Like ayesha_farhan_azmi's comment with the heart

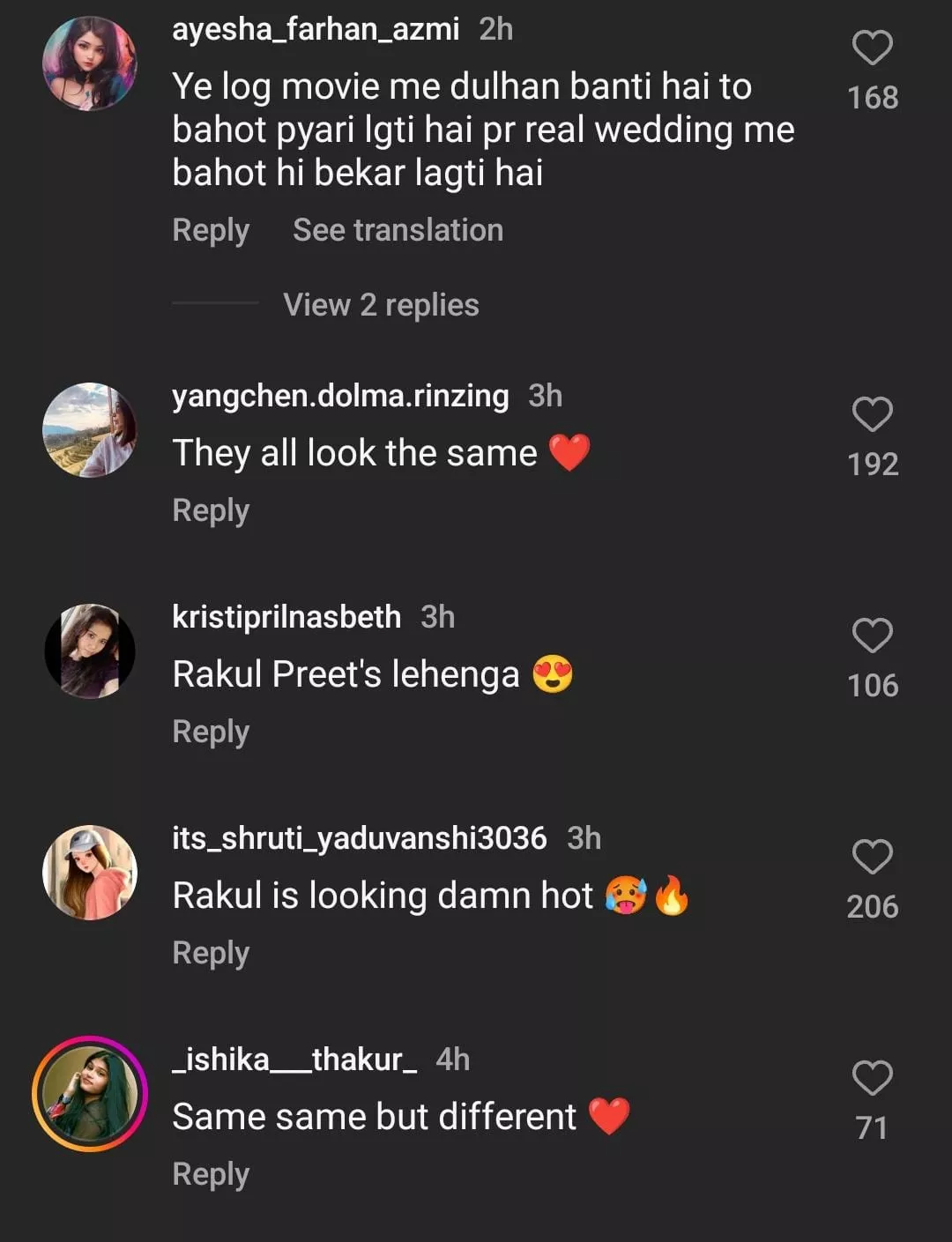[x=872, y=48]
